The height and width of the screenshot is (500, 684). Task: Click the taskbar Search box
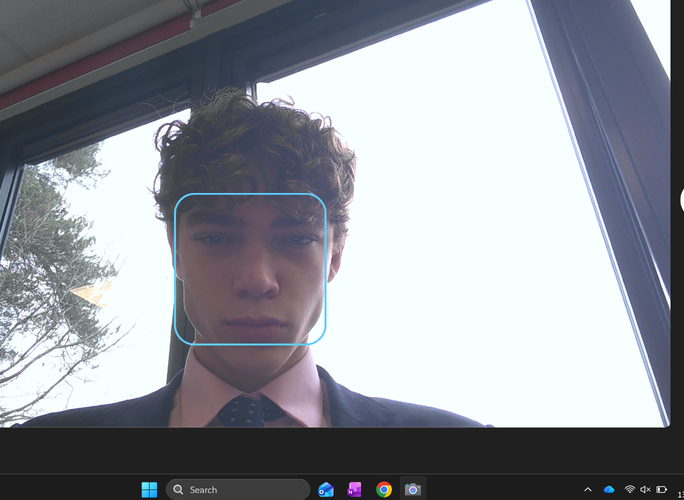(x=238, y=490)
